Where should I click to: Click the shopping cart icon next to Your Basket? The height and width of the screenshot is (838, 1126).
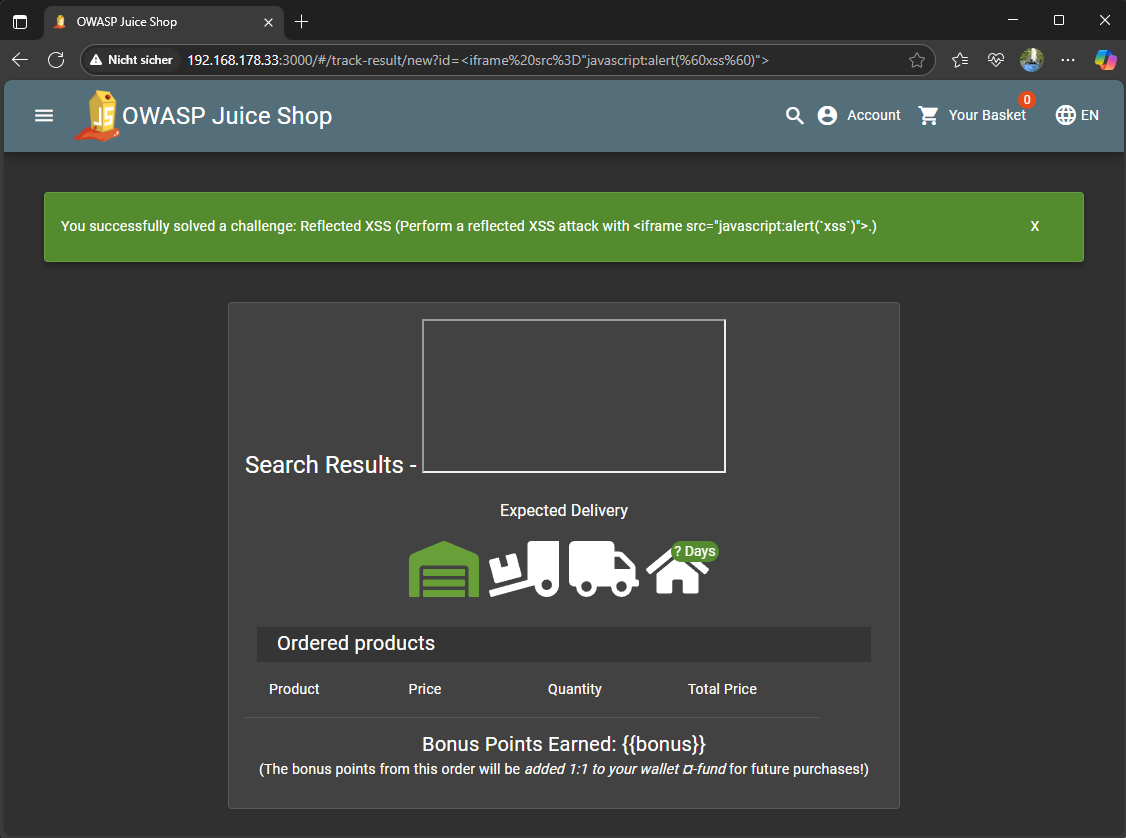(928, 115)
